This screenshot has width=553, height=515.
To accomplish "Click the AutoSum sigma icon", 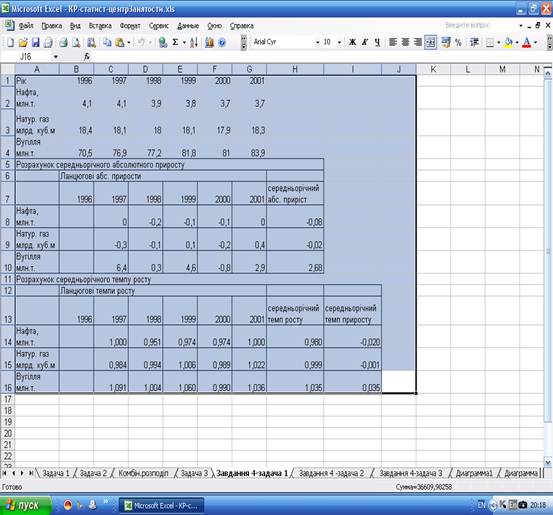I will click(175, 43).
